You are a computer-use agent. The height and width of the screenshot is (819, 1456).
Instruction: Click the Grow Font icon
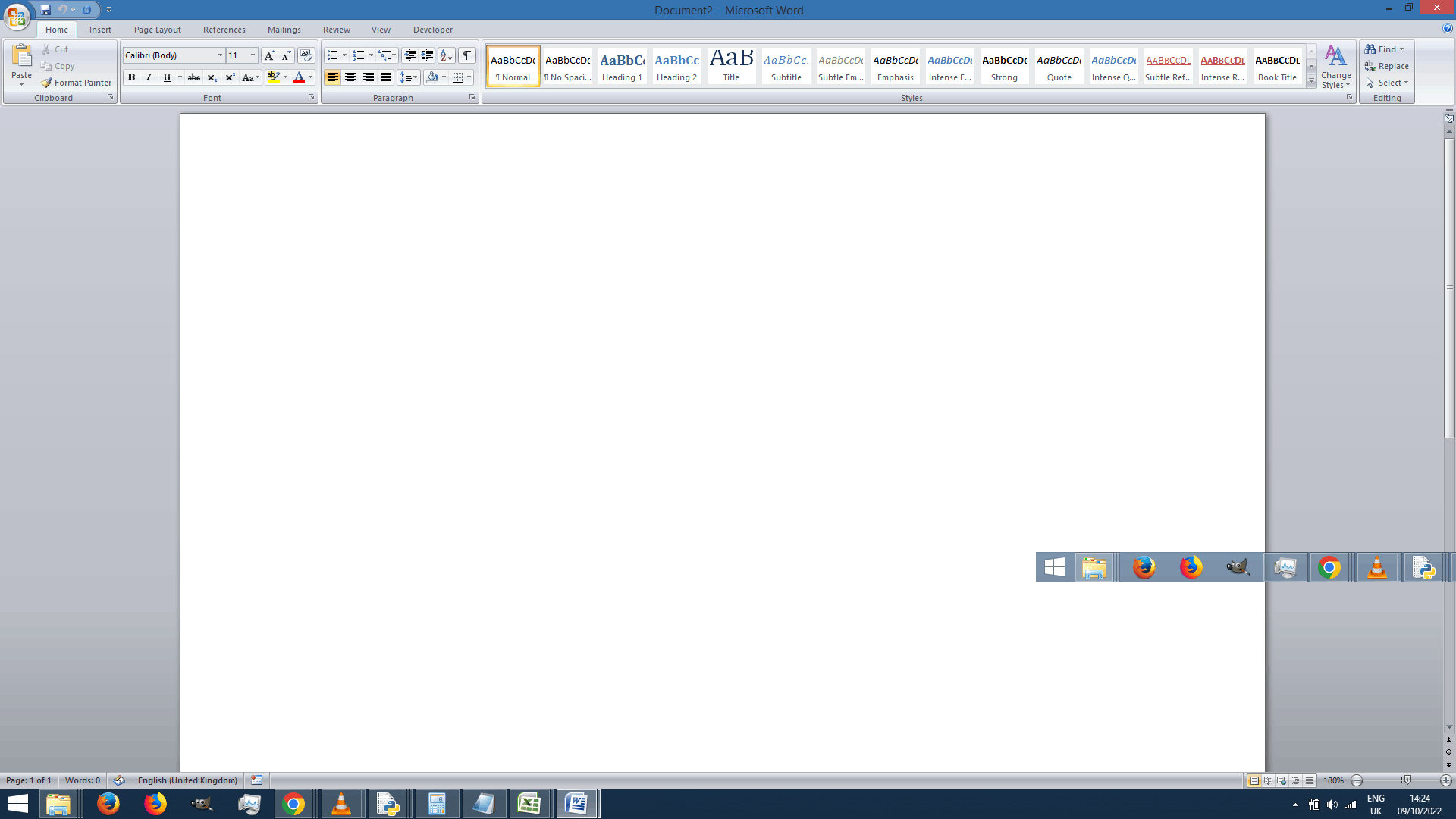(x=268, y=55)
